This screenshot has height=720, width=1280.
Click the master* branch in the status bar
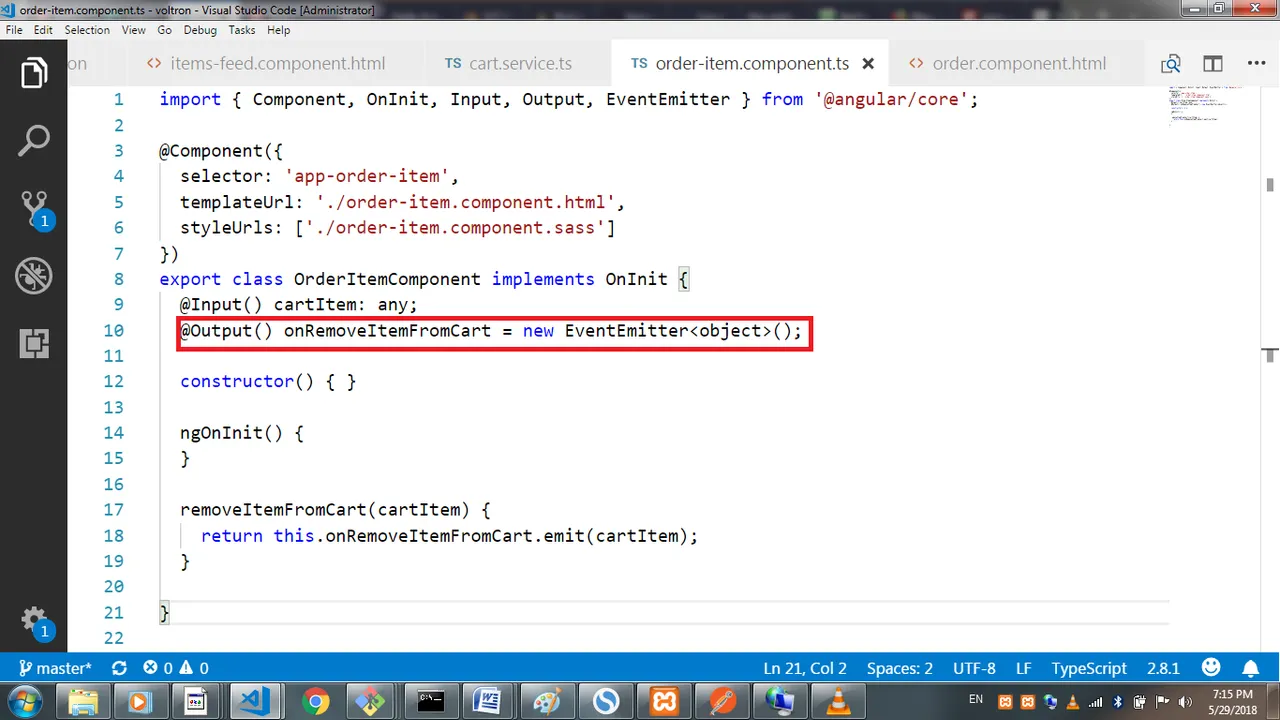pyautogui.click(x=55, y=668)
